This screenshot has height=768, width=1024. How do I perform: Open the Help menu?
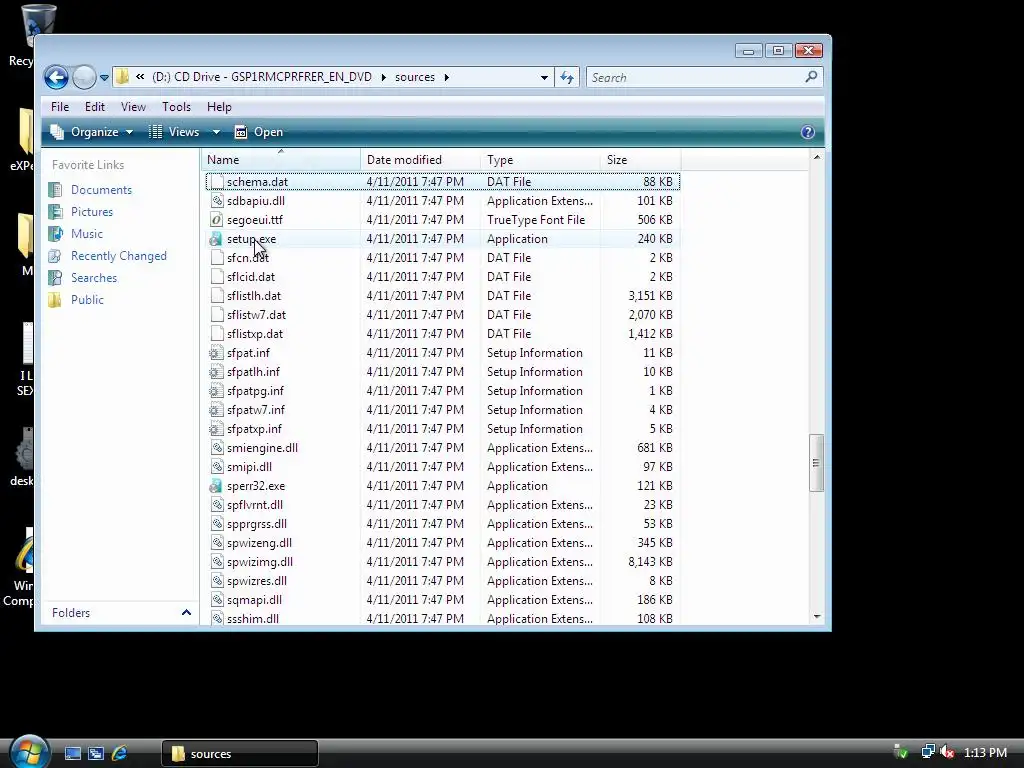219,106
